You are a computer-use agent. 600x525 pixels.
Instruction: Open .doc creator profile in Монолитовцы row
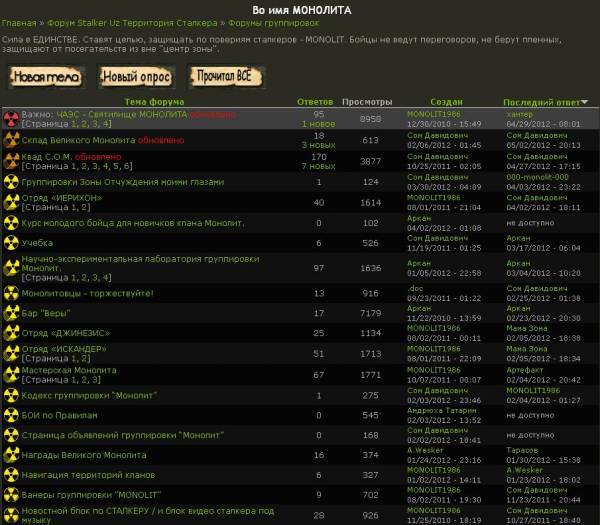click(415, 289)
